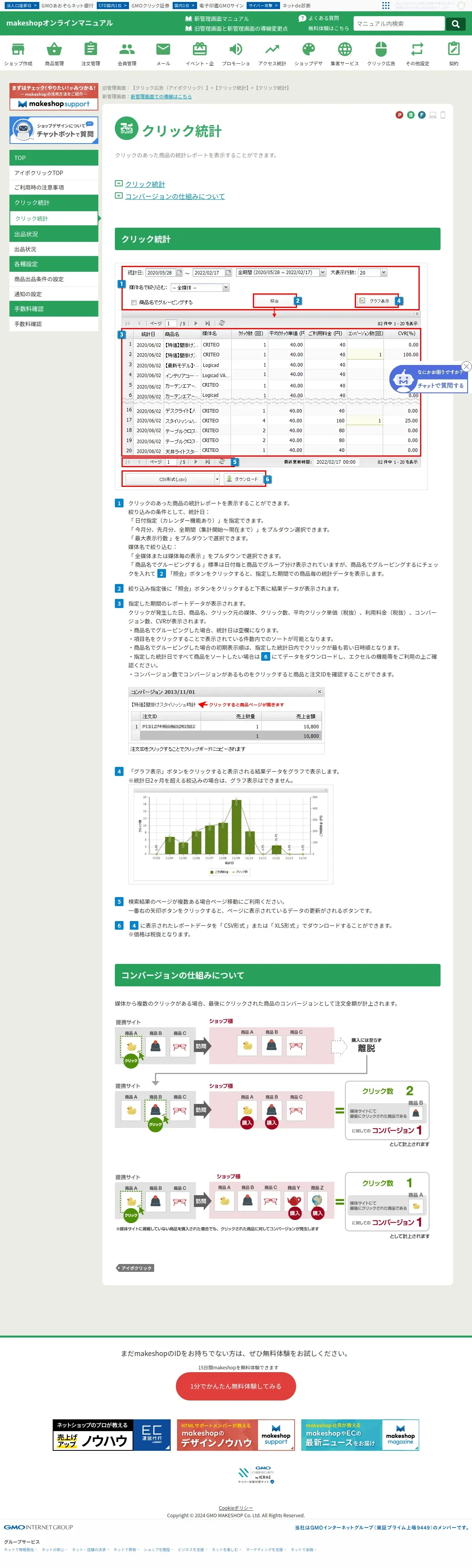472x1568 pixels.
Task: Select ご利用時の注意事項 in the sidebar
Action: click(53, 188)
